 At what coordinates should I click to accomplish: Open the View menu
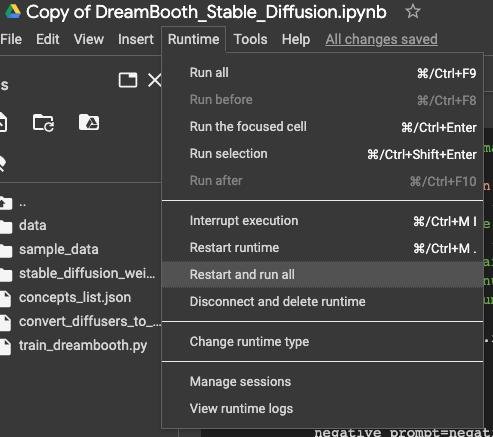(x=89, y=39)
